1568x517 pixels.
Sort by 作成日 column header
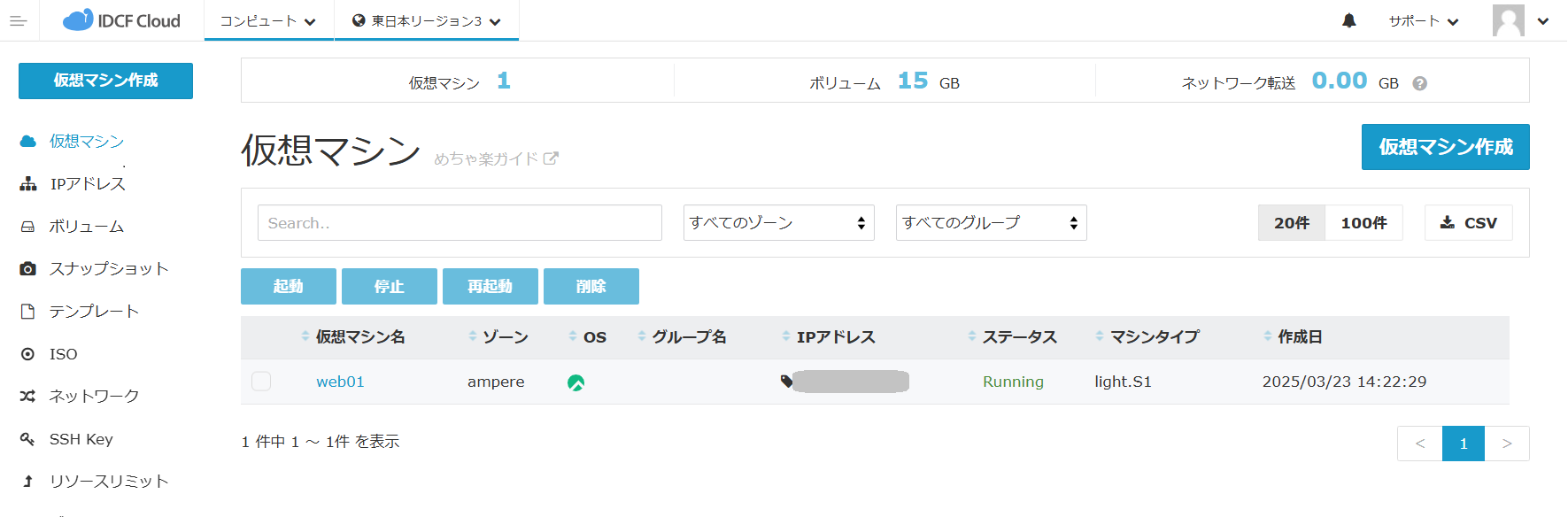pyautogui.click(x=1299, y=337)
